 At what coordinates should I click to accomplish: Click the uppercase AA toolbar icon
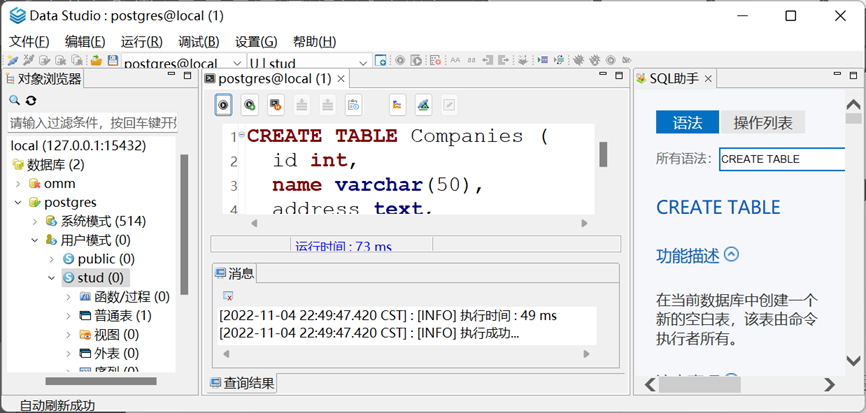click(455, 60)
